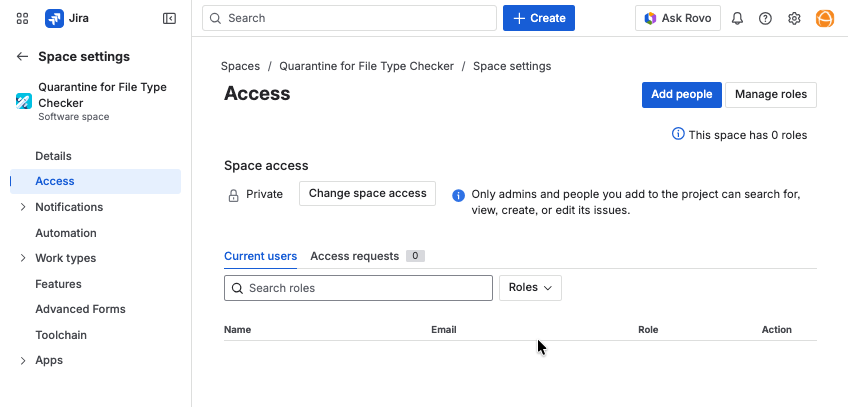Screen dimensions: 848x407
Task: Open Toolchain settings
Action: (61, 335)
